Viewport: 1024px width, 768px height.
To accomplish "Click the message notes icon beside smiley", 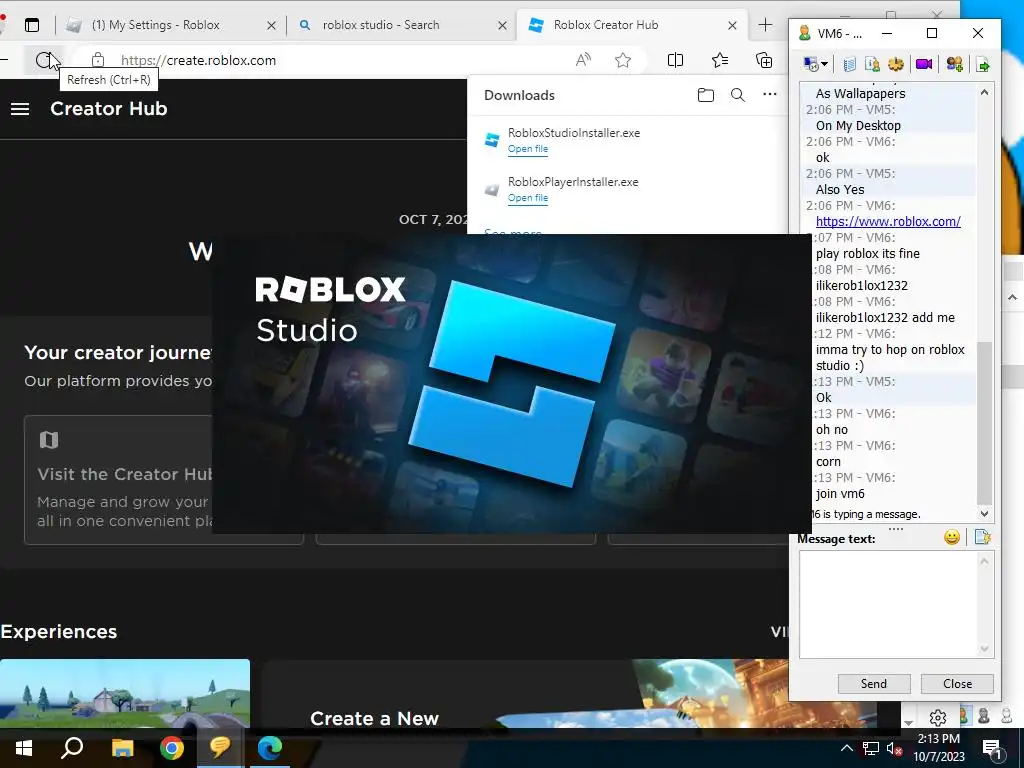I will (982, 537).
